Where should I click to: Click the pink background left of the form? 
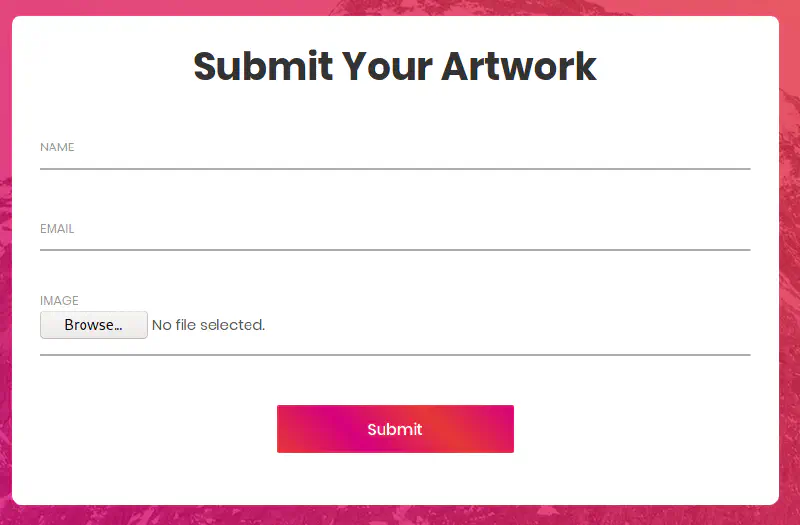pos(5,260)
